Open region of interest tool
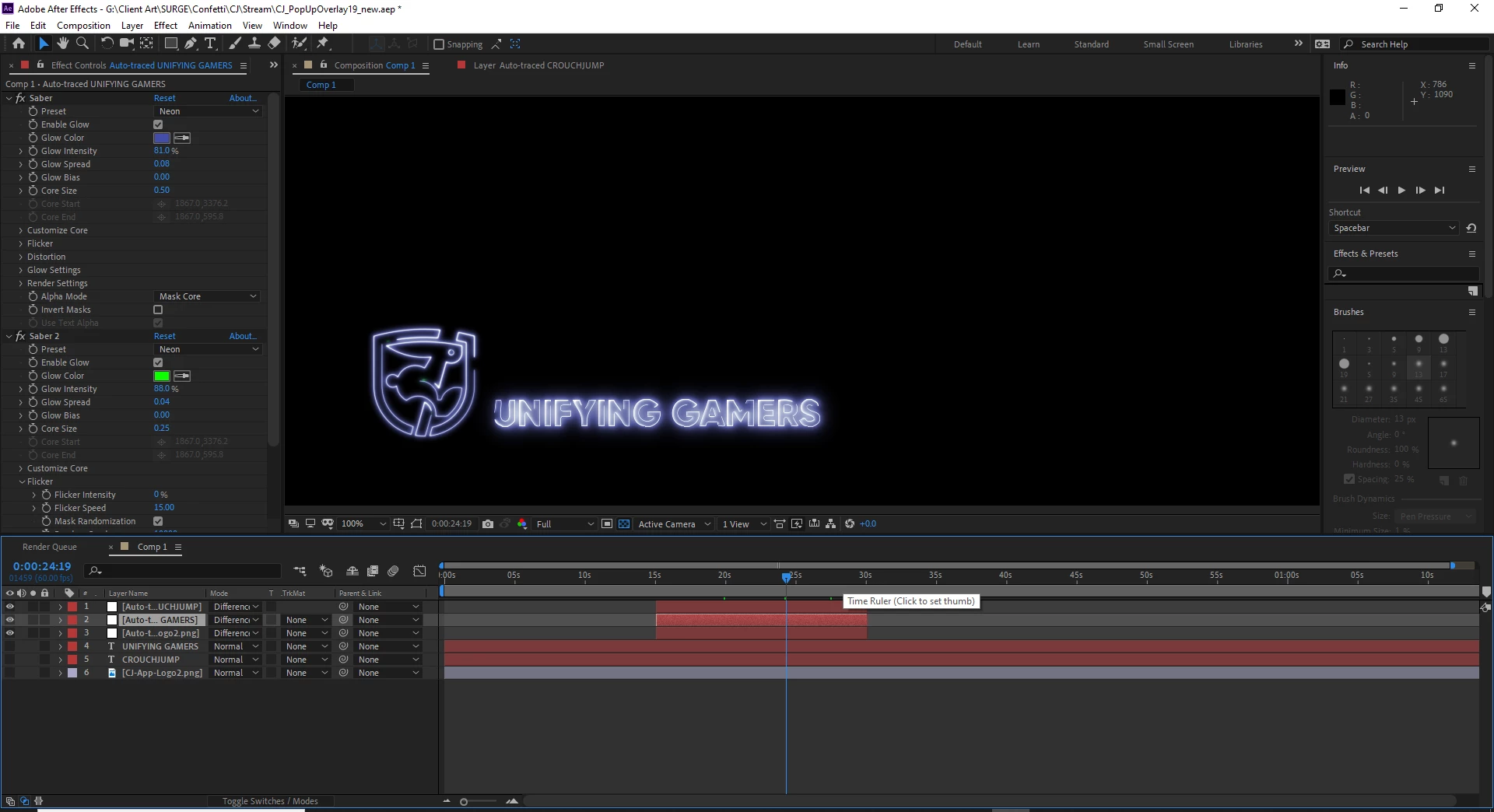 tap(607, 524)
